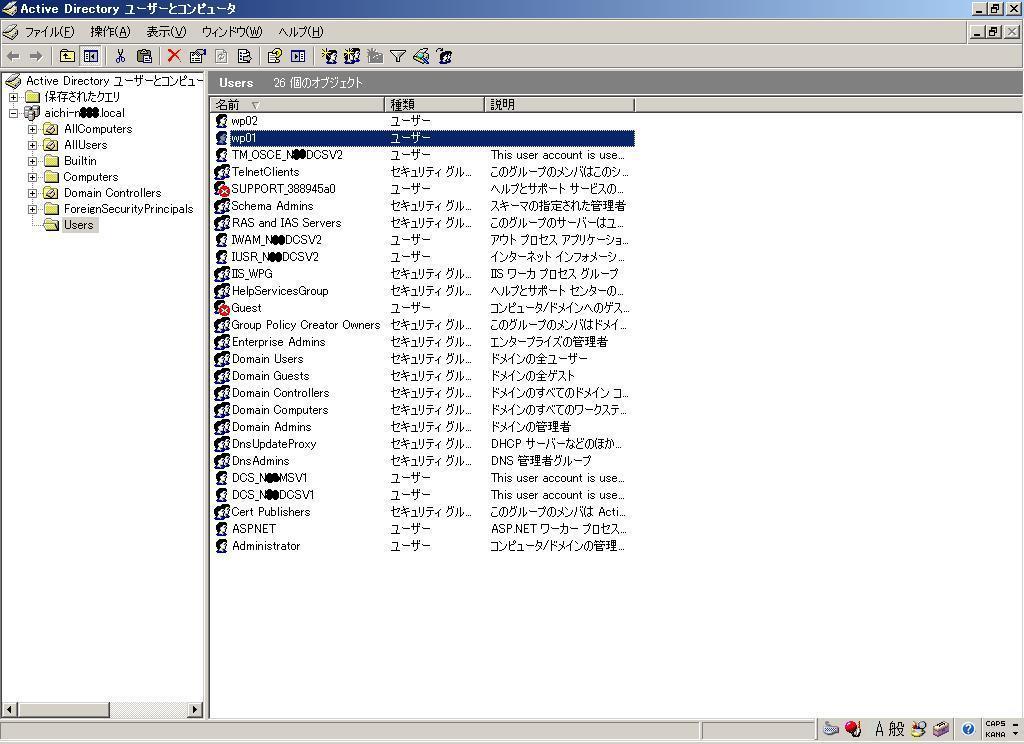
Task: Expand the Computers node
Action: point(32,177)
